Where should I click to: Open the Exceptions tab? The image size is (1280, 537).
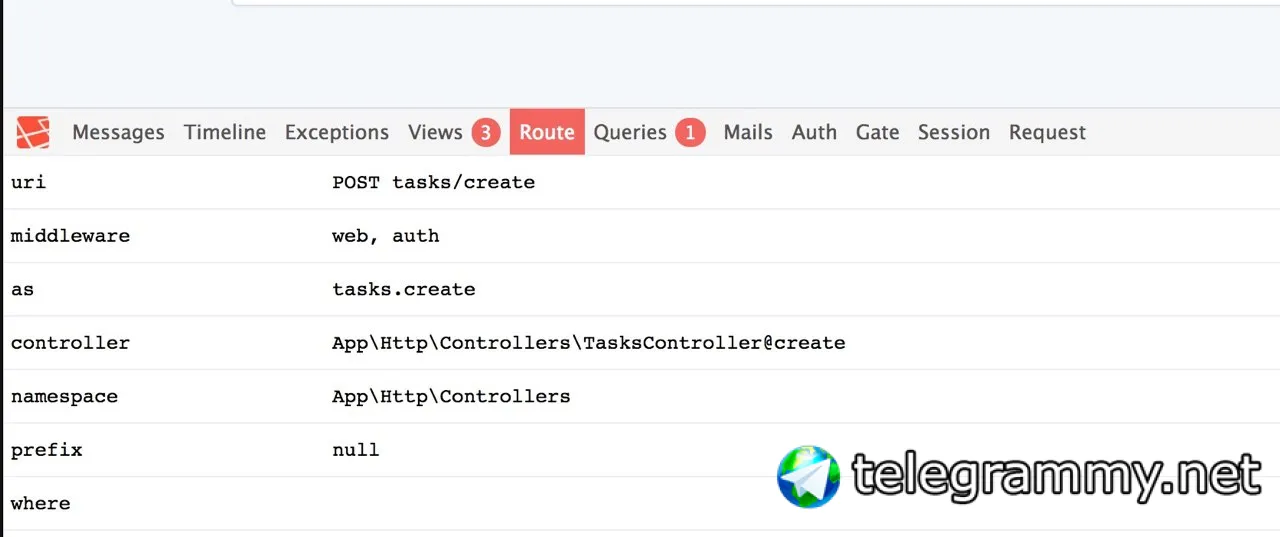(x=337, y=132)
